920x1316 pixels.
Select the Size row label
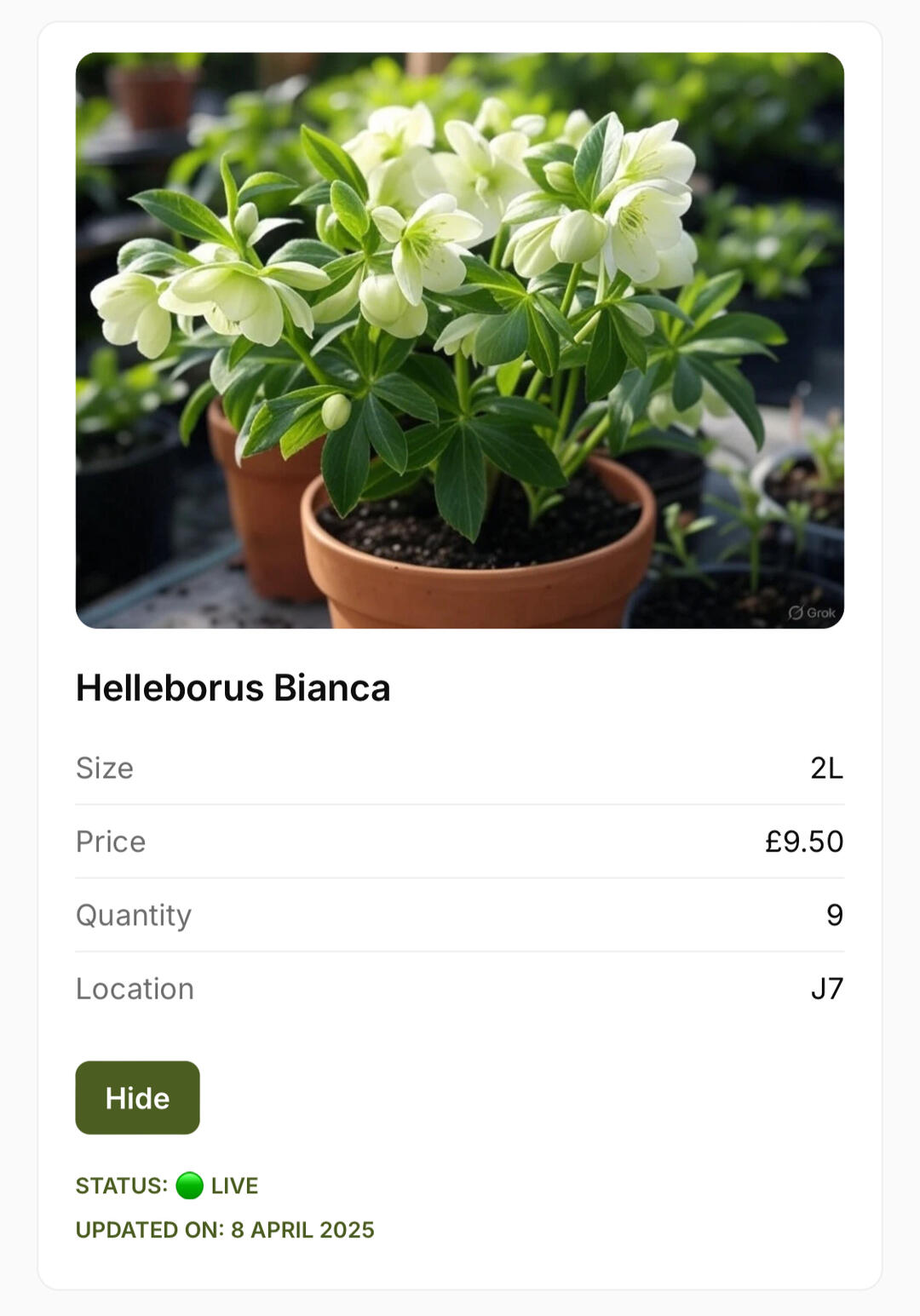coord(105,767)
